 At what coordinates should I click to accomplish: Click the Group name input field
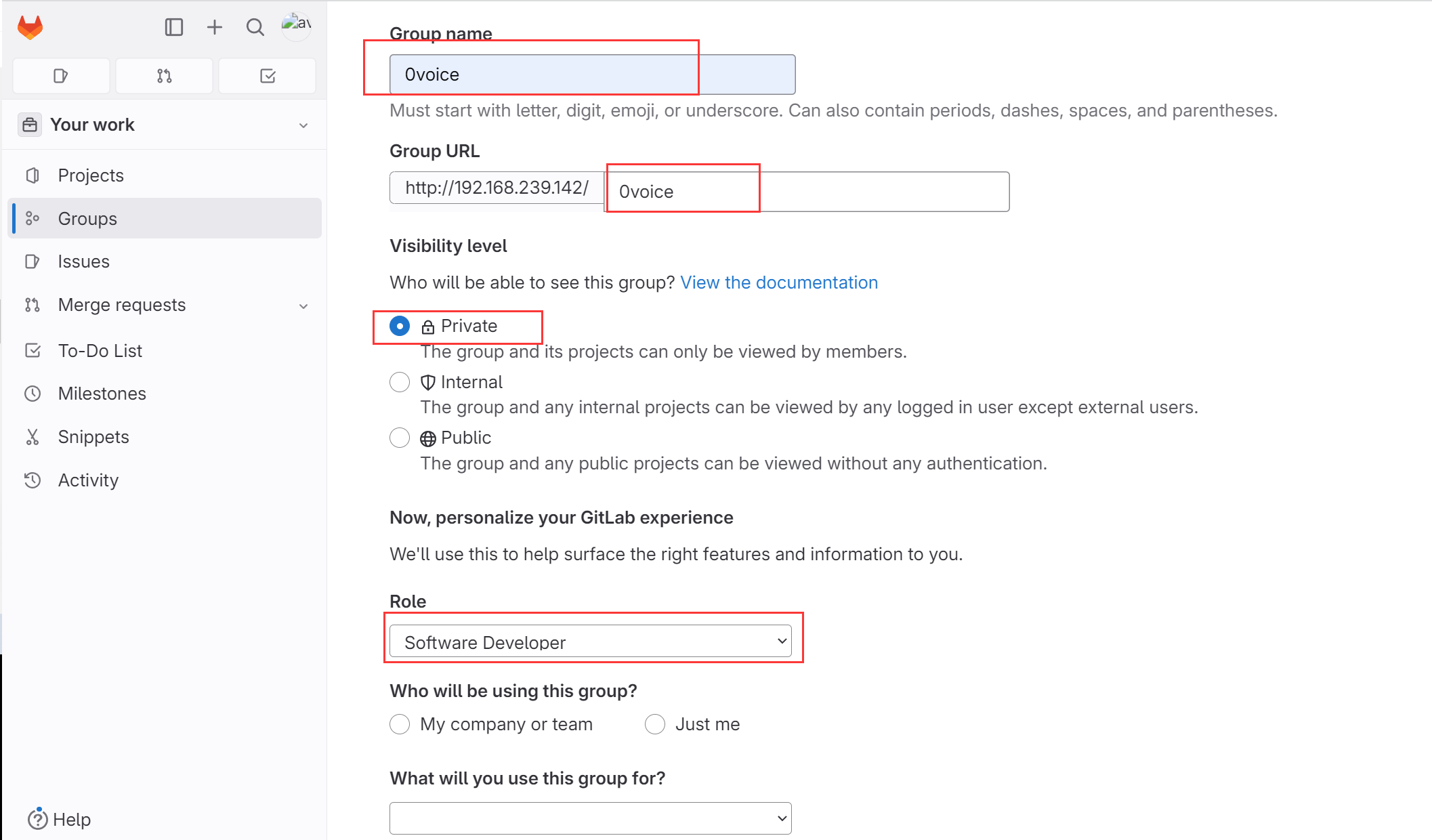592,75
